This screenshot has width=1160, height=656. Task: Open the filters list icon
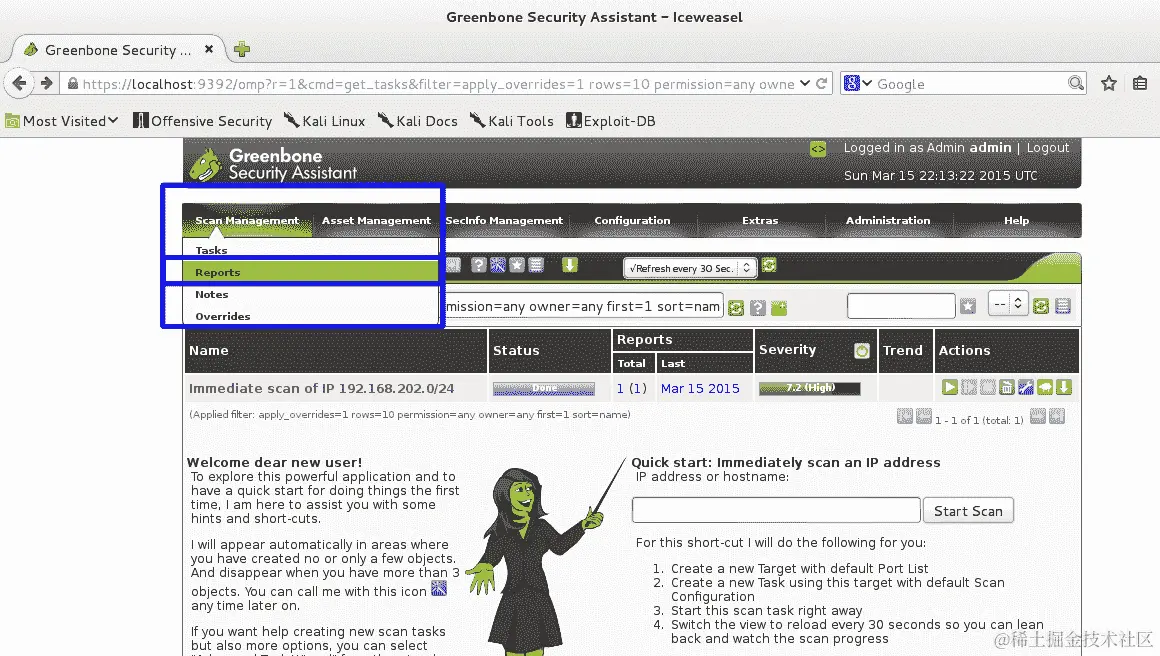[1063, 306]
